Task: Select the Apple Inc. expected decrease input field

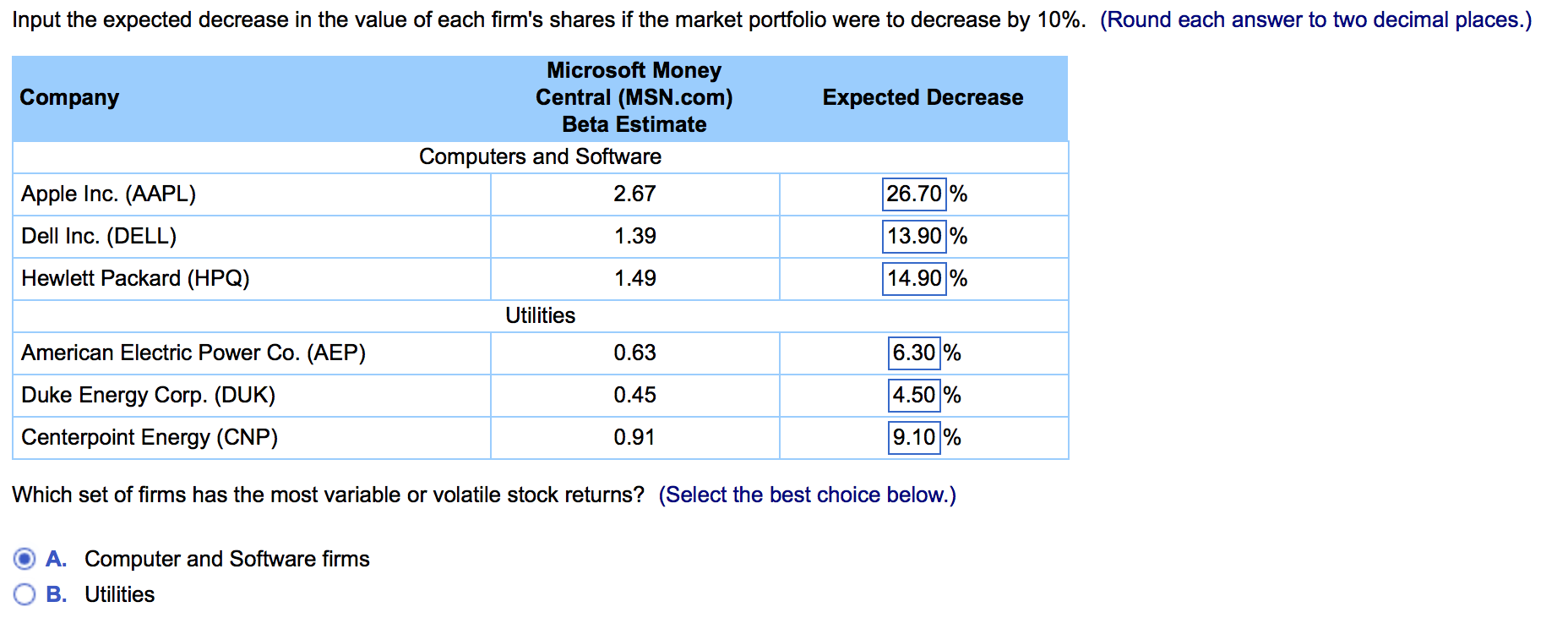Action: [x=913, y=194]
